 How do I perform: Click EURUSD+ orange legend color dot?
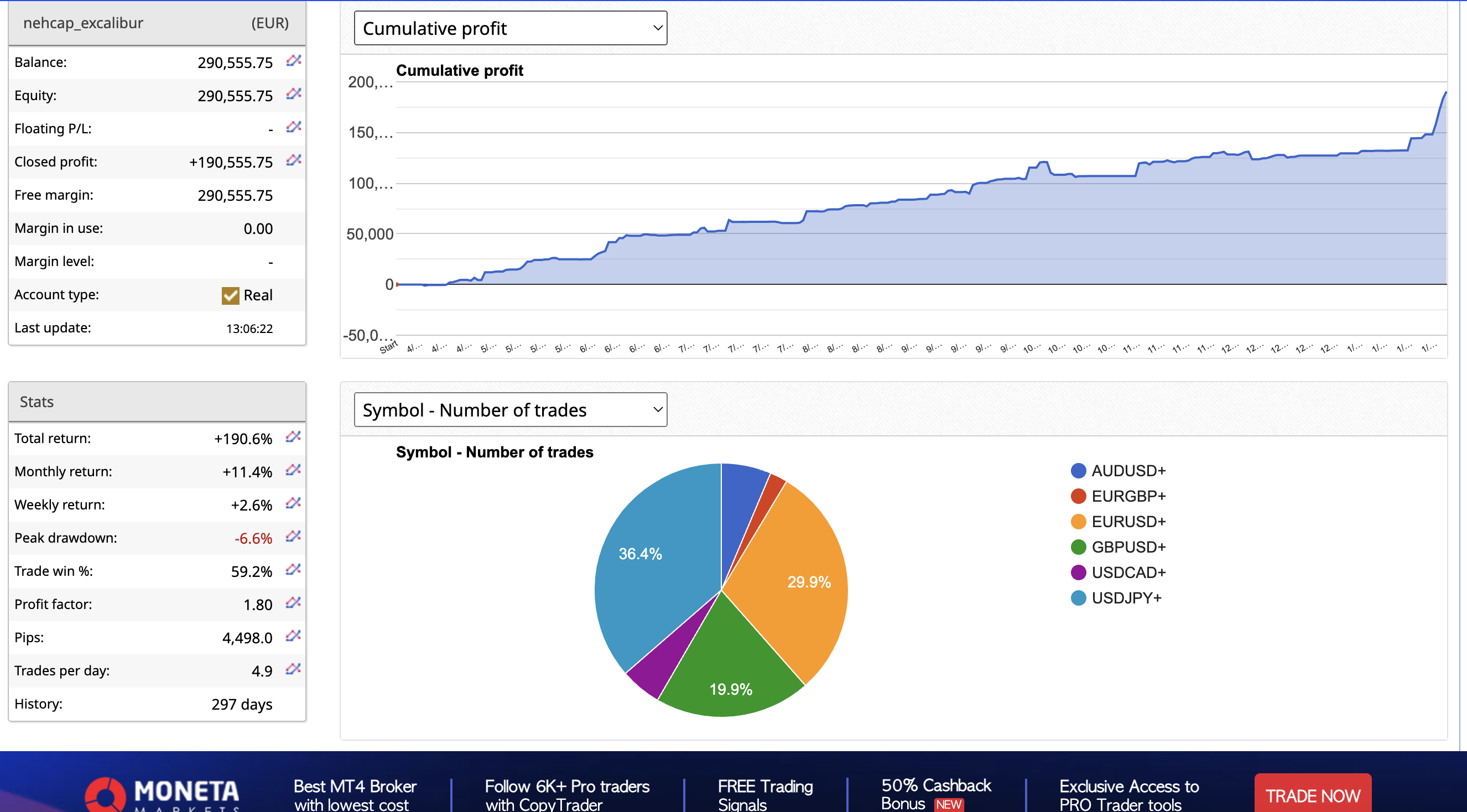pos(1078,522)
